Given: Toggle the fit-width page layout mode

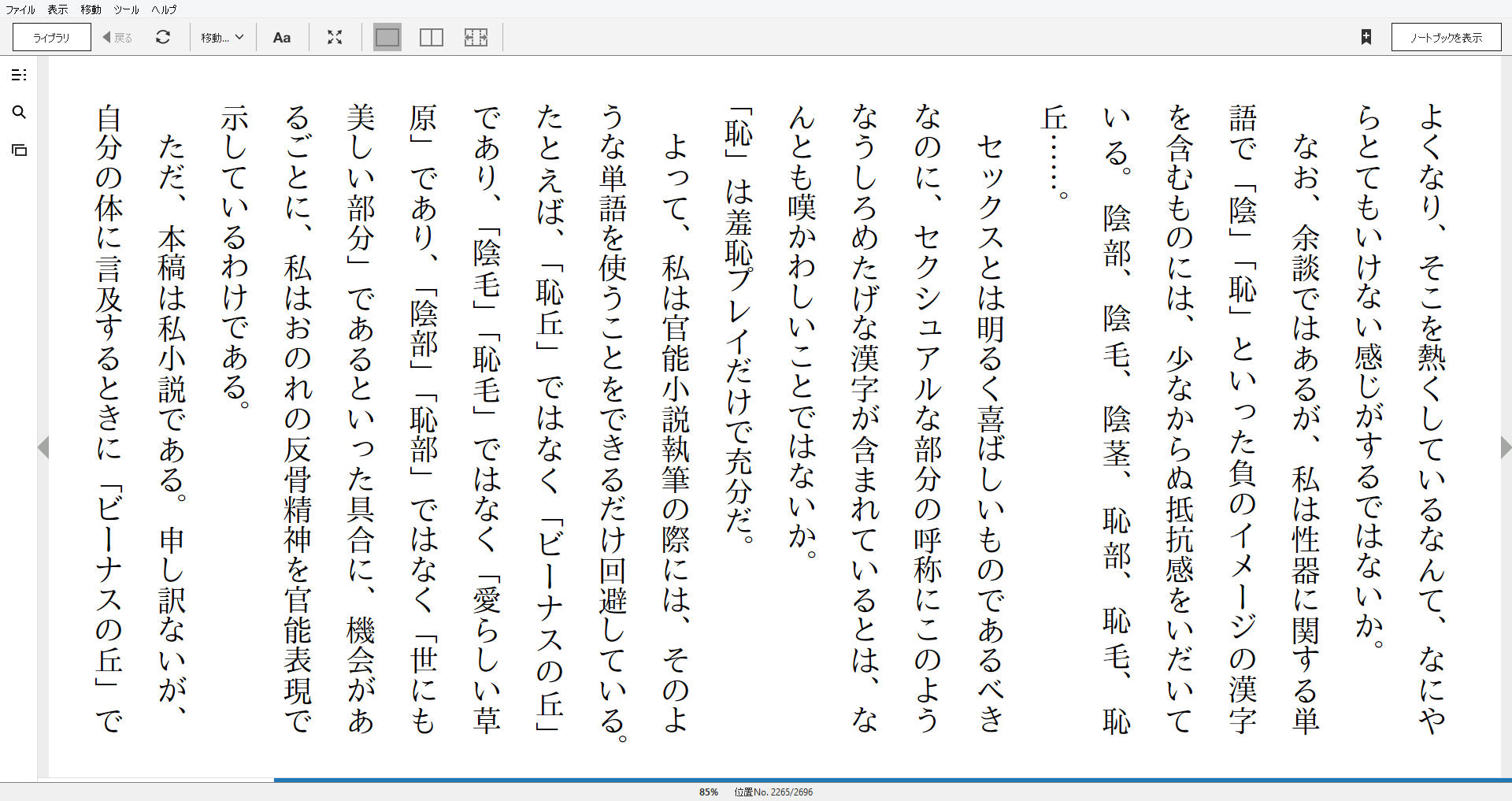Looking at the screenshot, I should (476, 36).
